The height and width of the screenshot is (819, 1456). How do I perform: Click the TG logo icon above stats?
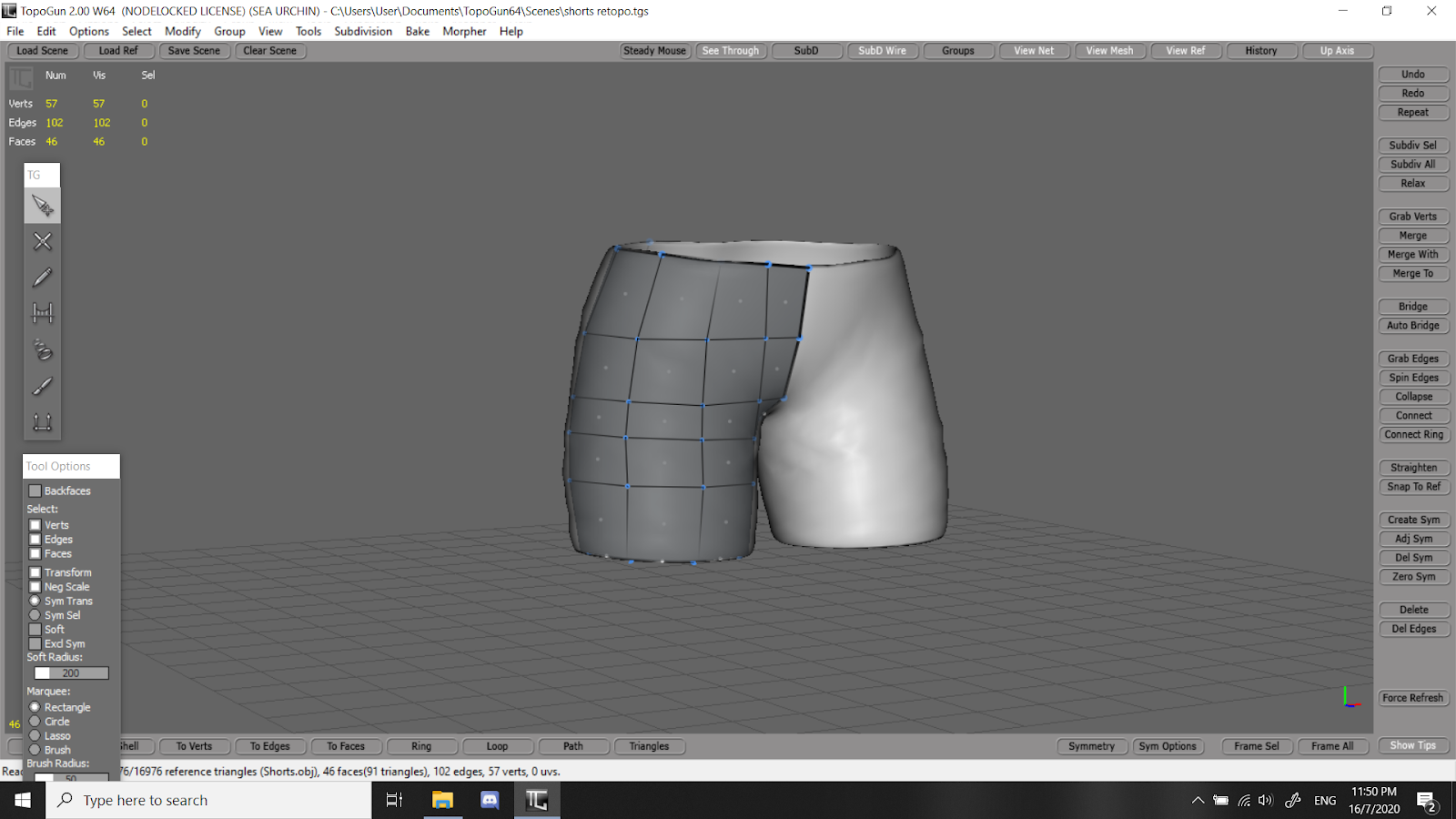pyautogui.click(x=21, y=78)
